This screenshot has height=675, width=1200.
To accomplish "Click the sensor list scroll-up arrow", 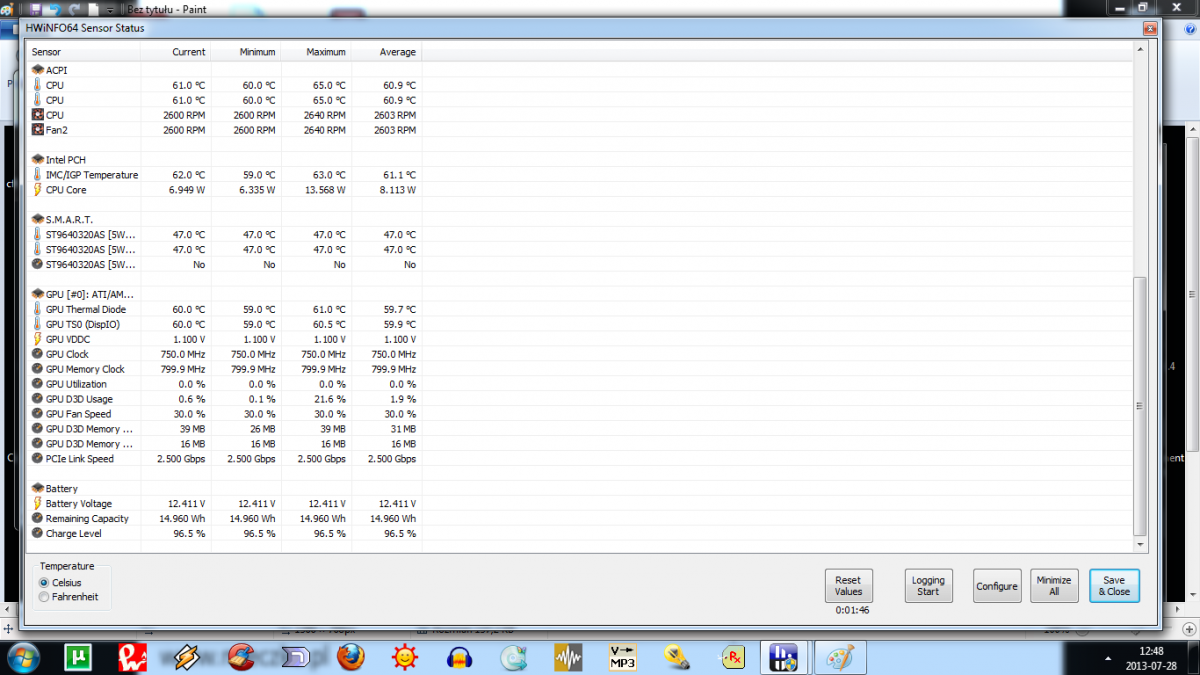I will click(1139, 51).
